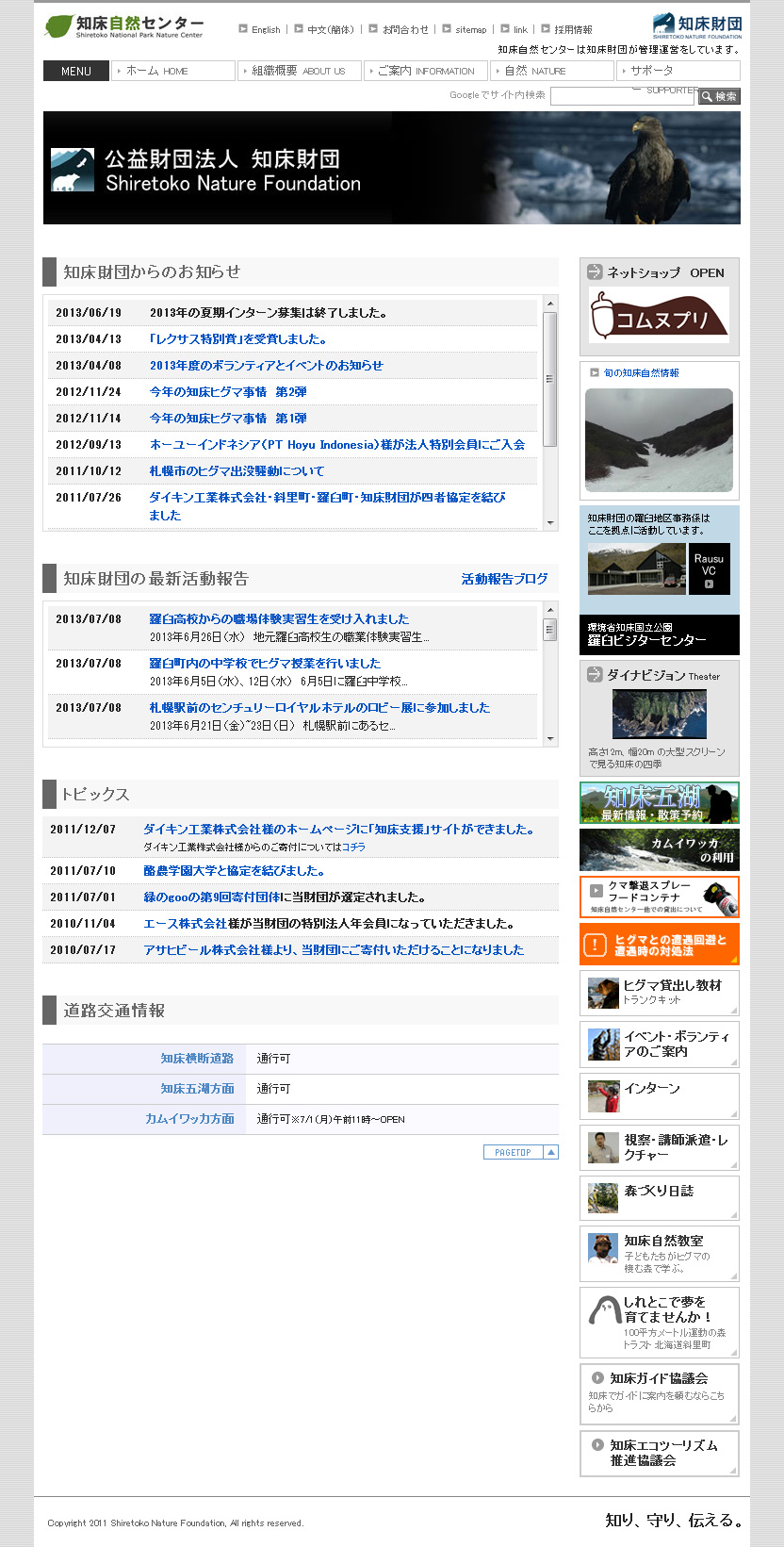
Task: Open the 活動報告ブログ link
Action: coord(505,579)
